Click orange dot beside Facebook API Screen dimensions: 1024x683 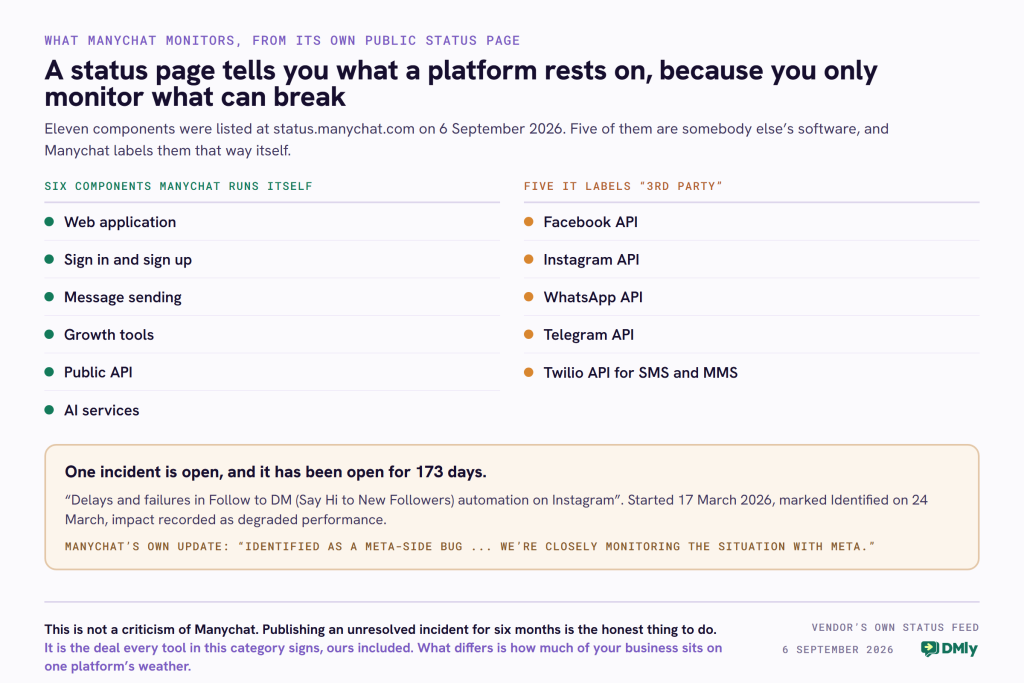[x=529, y=222]
